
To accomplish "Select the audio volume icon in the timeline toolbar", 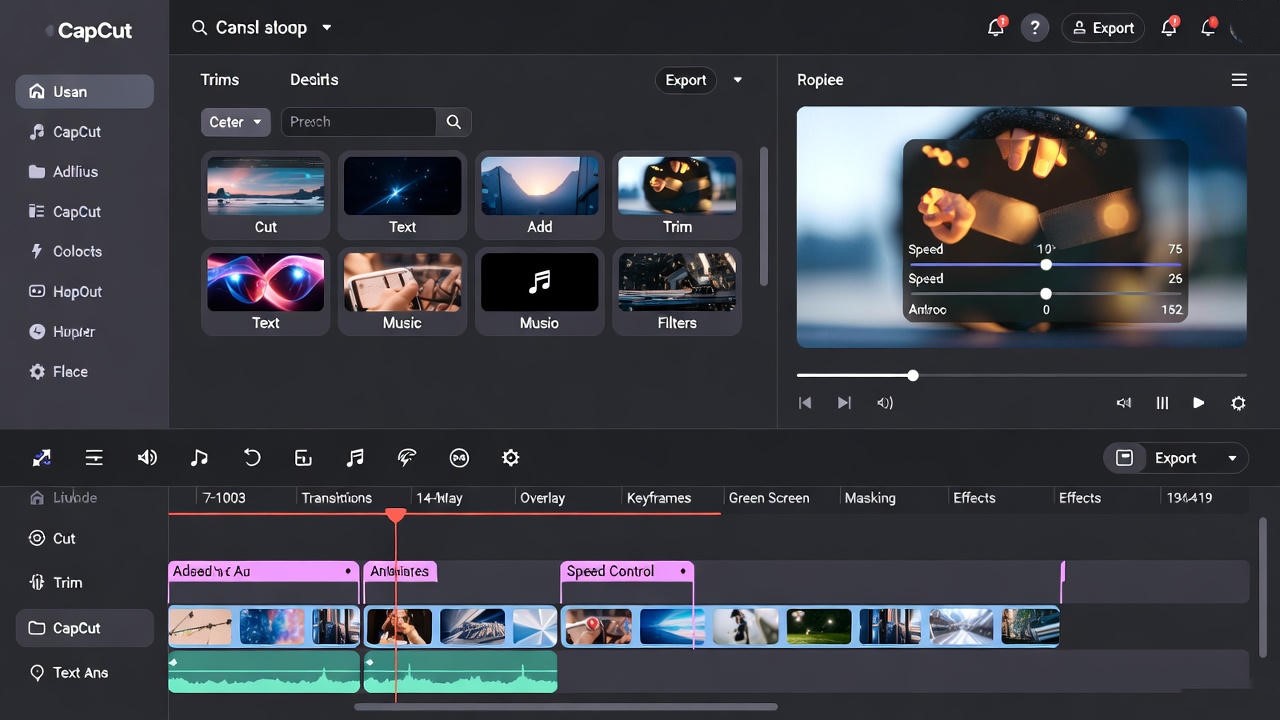I will tap(147, 457).
